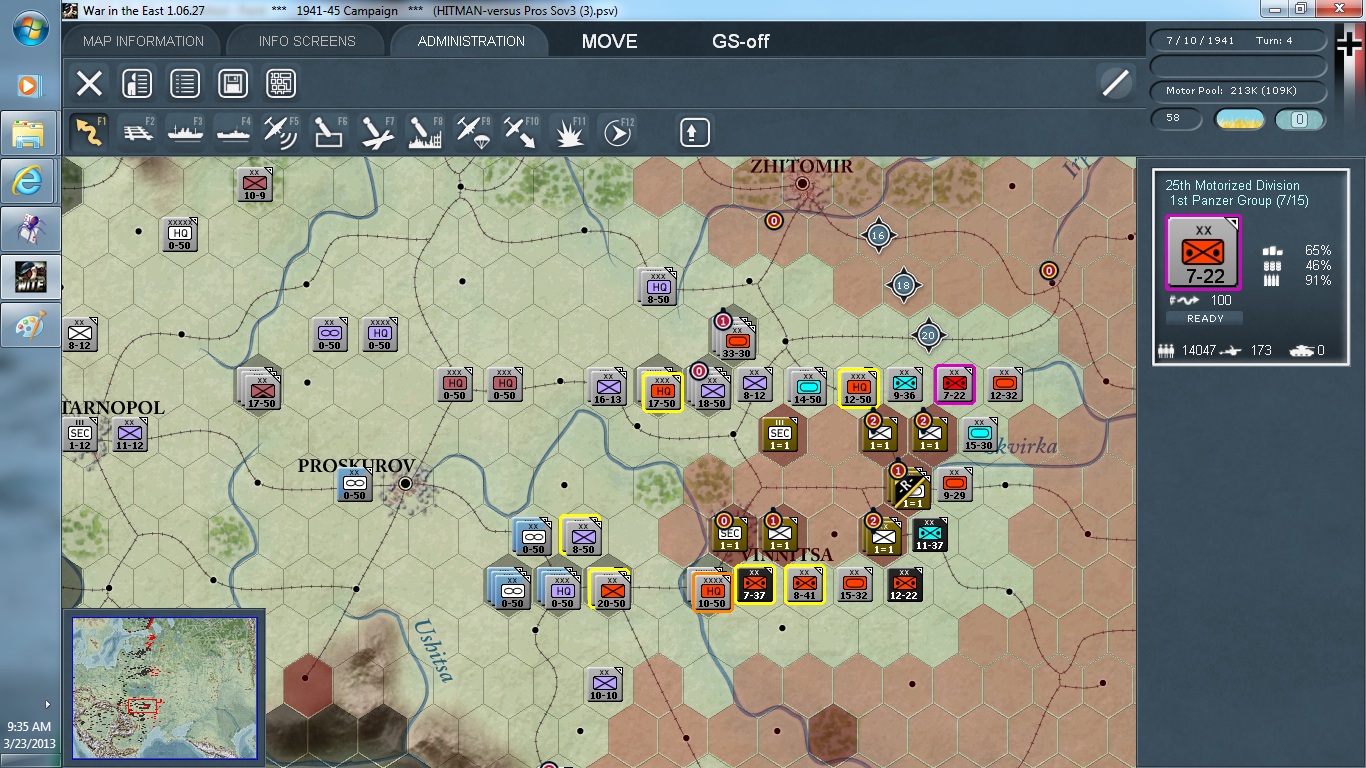Select Air recon mode (F5)
The height and width of the screenshot is (768, 1366).
coord(281,131)
